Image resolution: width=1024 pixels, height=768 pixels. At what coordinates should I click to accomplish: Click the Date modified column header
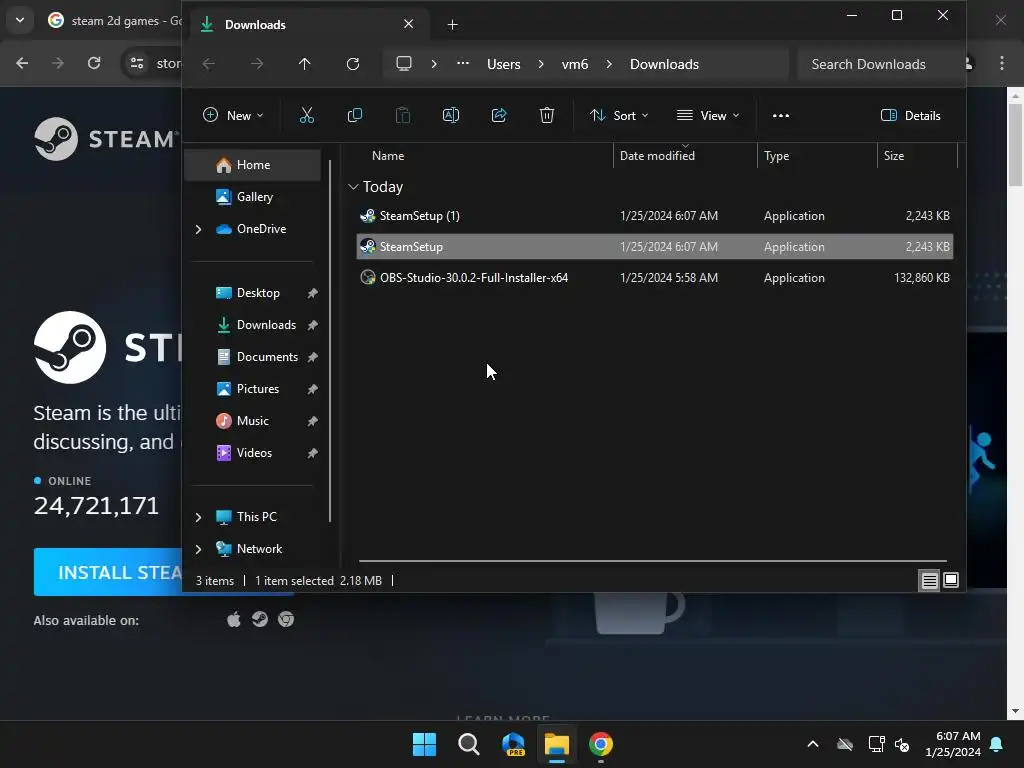click(x=657, y=155)
